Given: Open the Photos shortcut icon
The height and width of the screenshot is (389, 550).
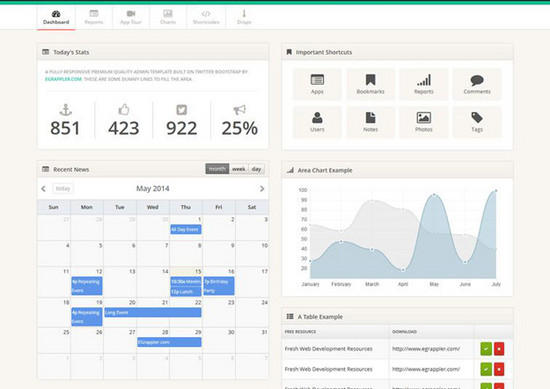Looking at the screenshot, I should (x=424, y=122).
